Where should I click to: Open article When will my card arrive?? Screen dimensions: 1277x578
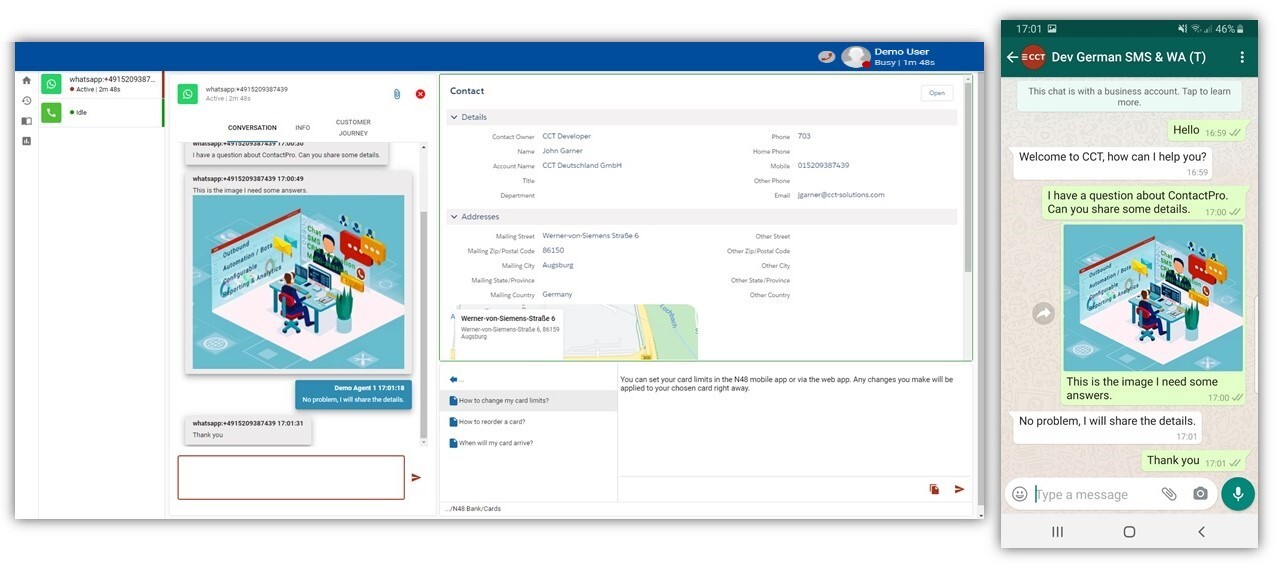(x=529, y=442)
